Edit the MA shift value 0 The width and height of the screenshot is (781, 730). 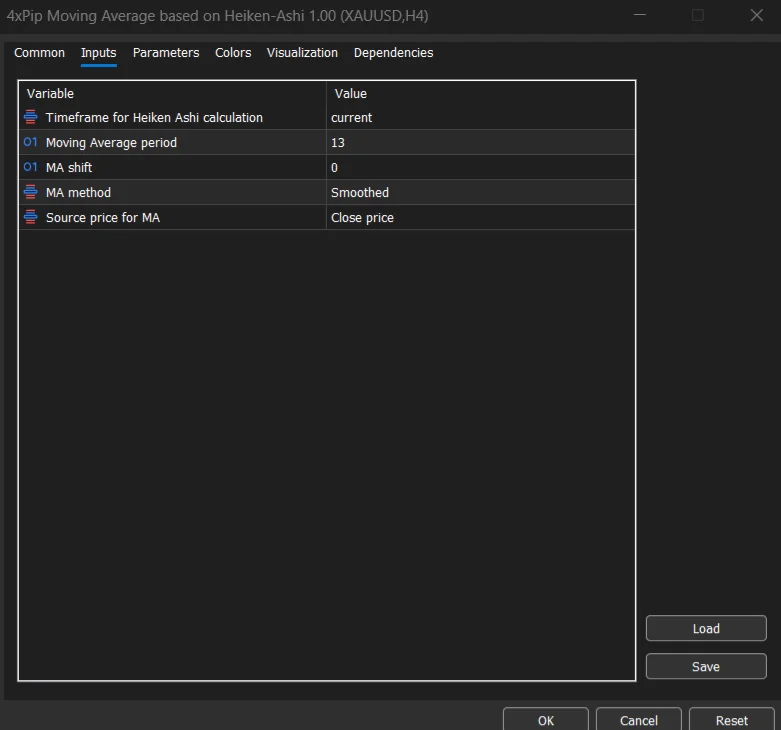click(x=481, y=167)
